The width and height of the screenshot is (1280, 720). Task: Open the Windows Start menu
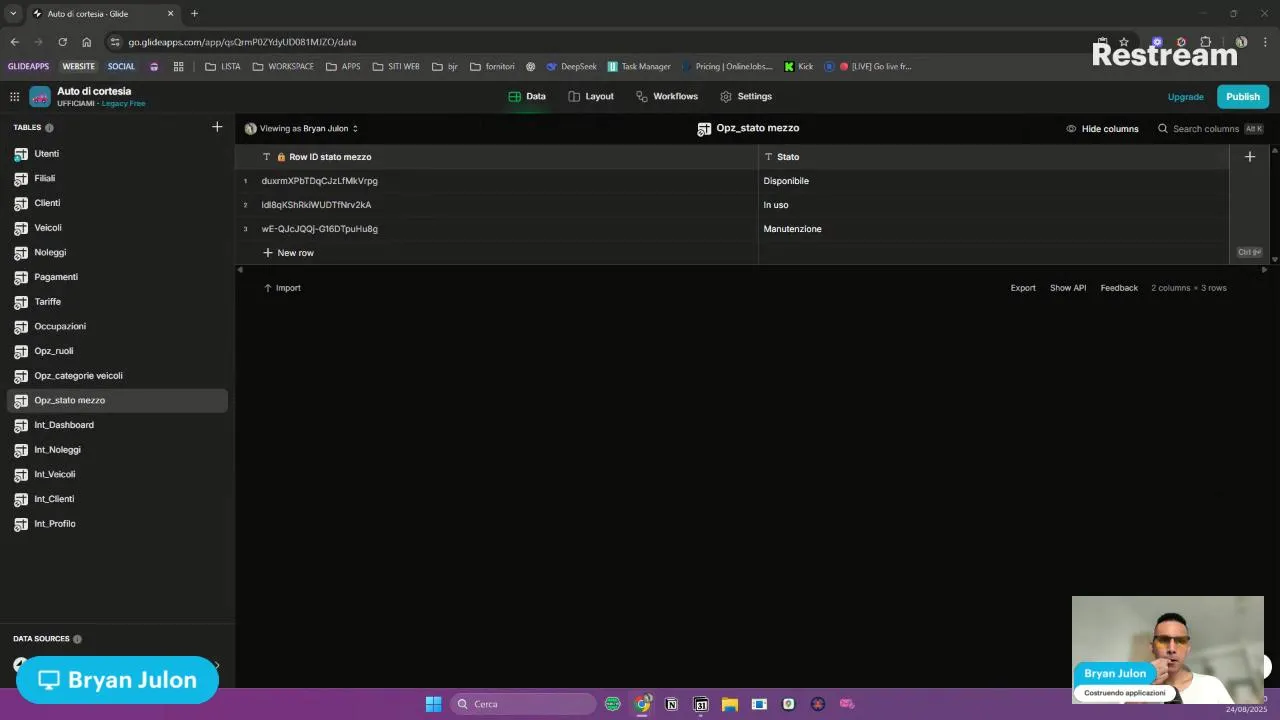point(433,704)
